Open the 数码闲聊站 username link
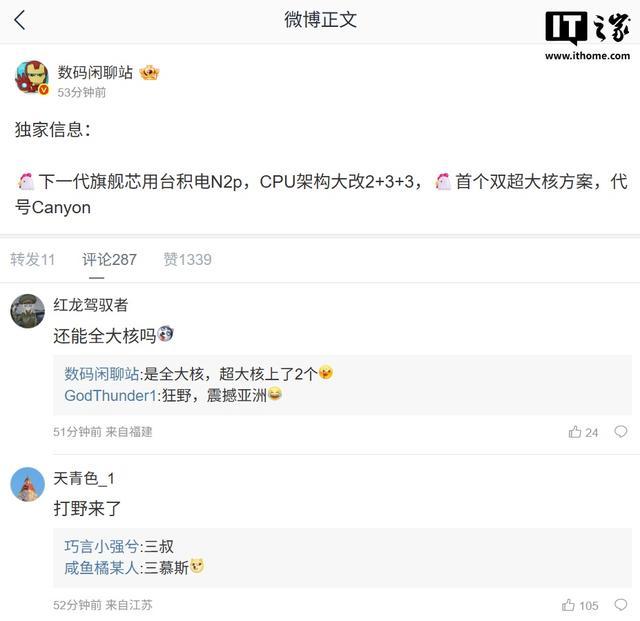Image resolution: width=640 pixels, height=621 pixels. pyautogui.click(x=95, y=72)
